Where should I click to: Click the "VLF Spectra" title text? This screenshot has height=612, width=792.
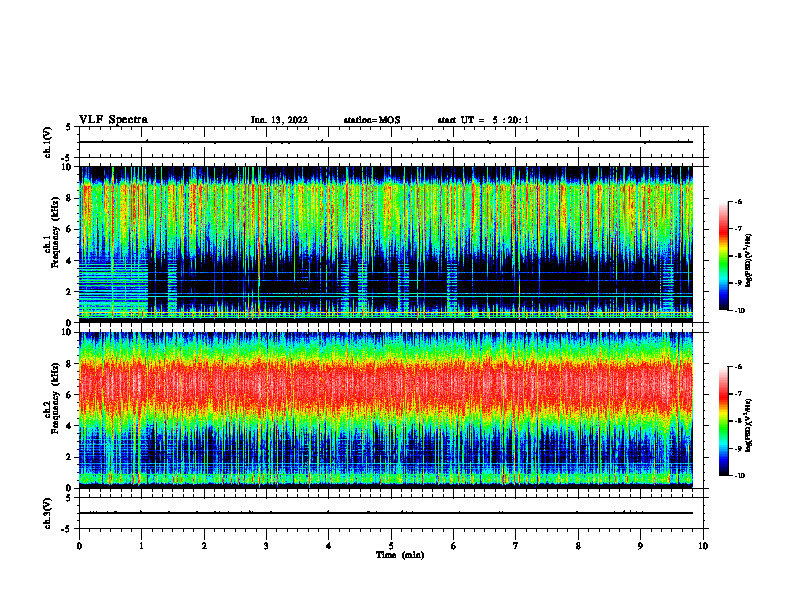pos(113,120)
